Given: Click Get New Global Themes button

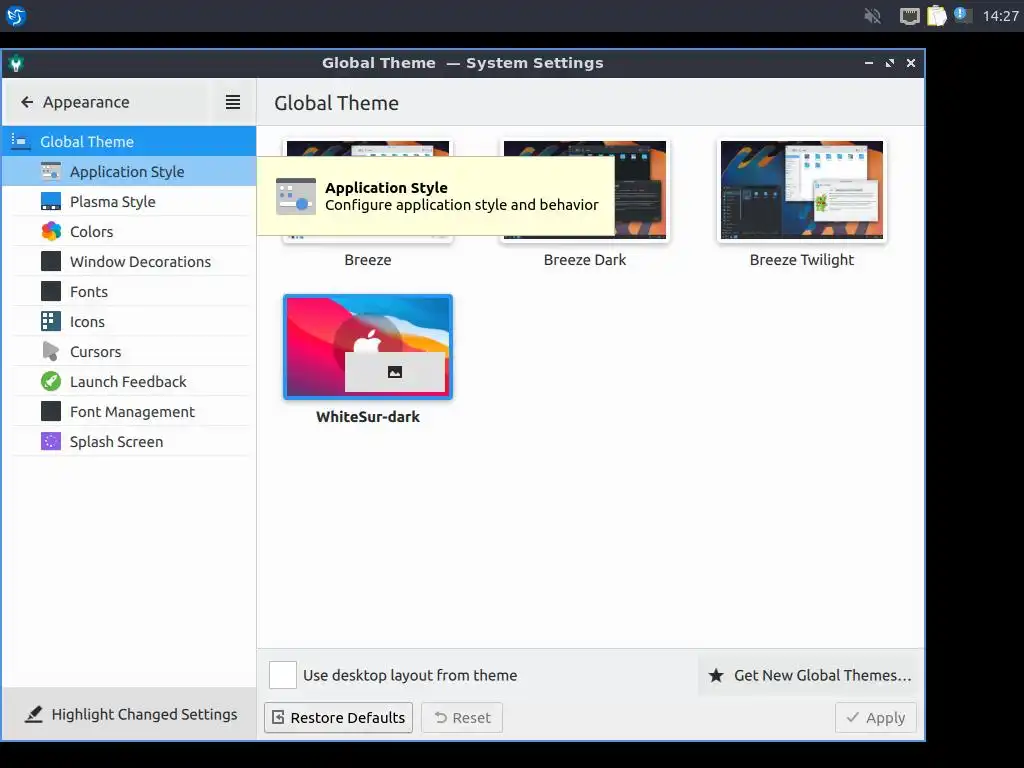Looking at the screenshot, I should click(x=810, y=675).
